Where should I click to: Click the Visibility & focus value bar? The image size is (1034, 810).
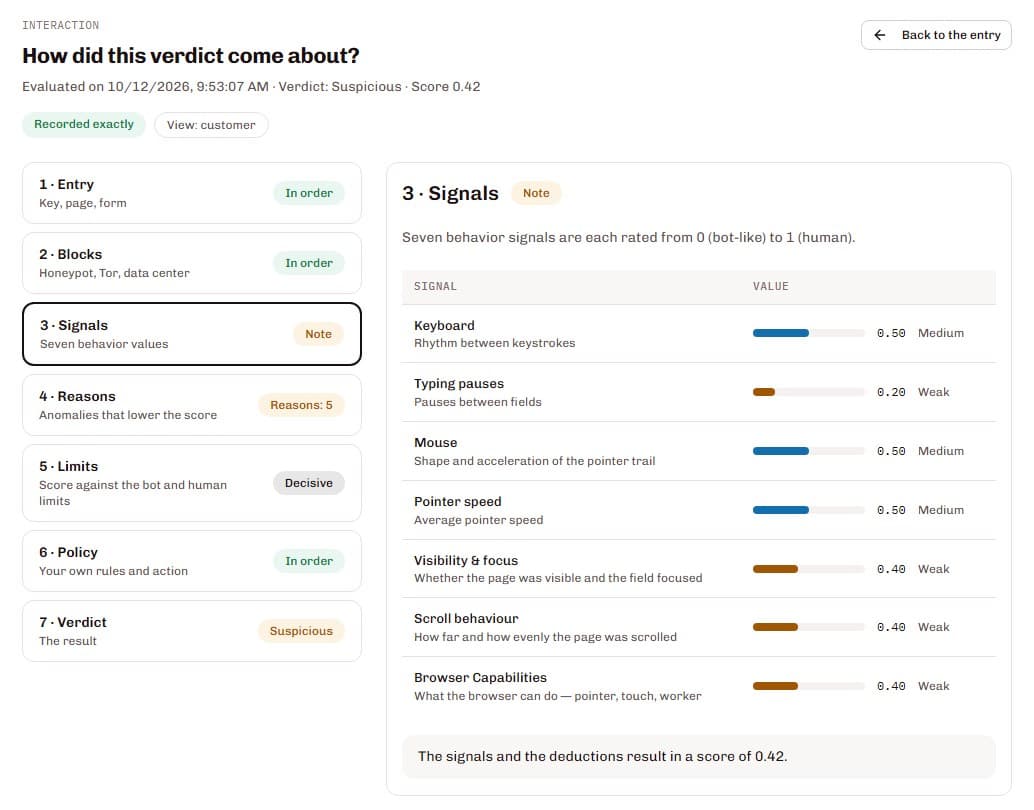808,569
